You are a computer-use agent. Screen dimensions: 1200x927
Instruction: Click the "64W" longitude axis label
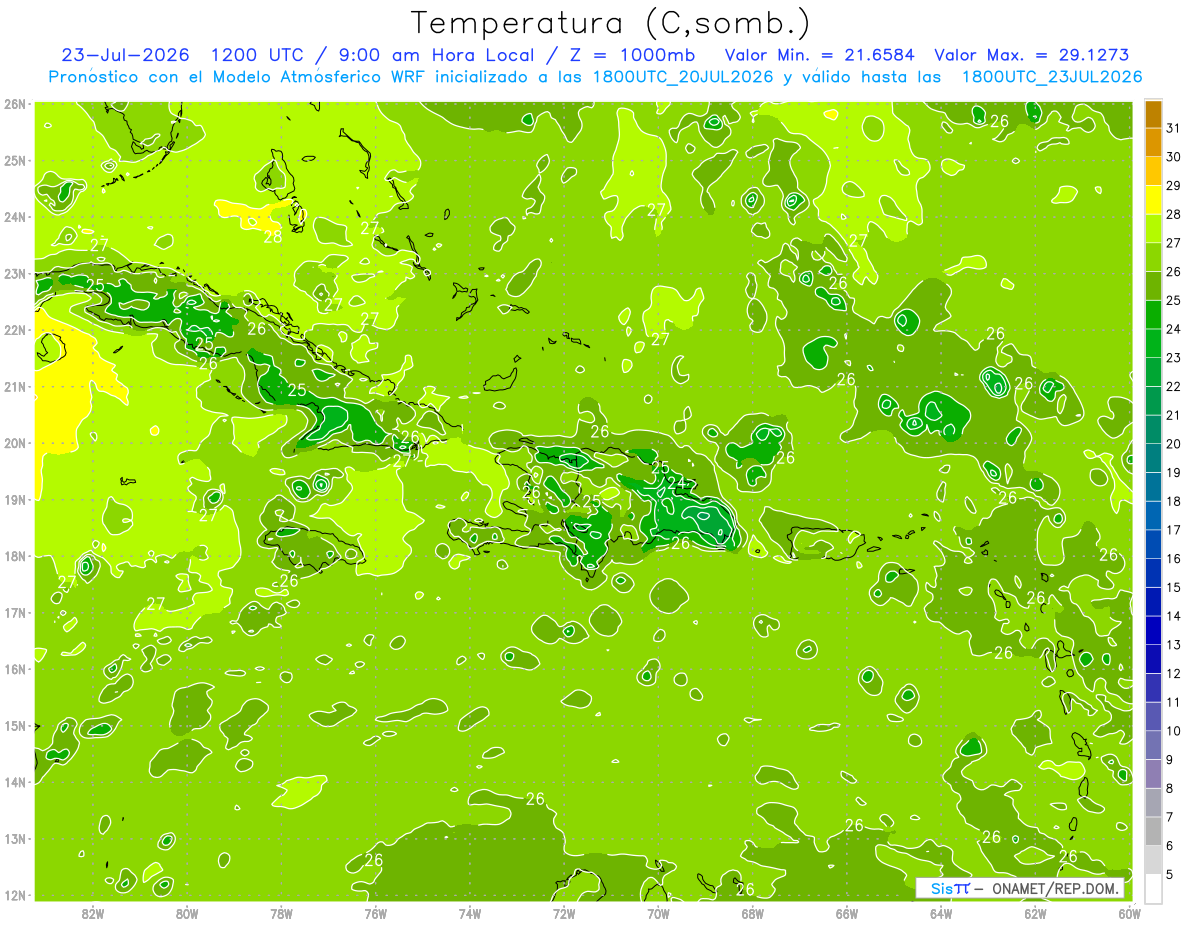941,912
